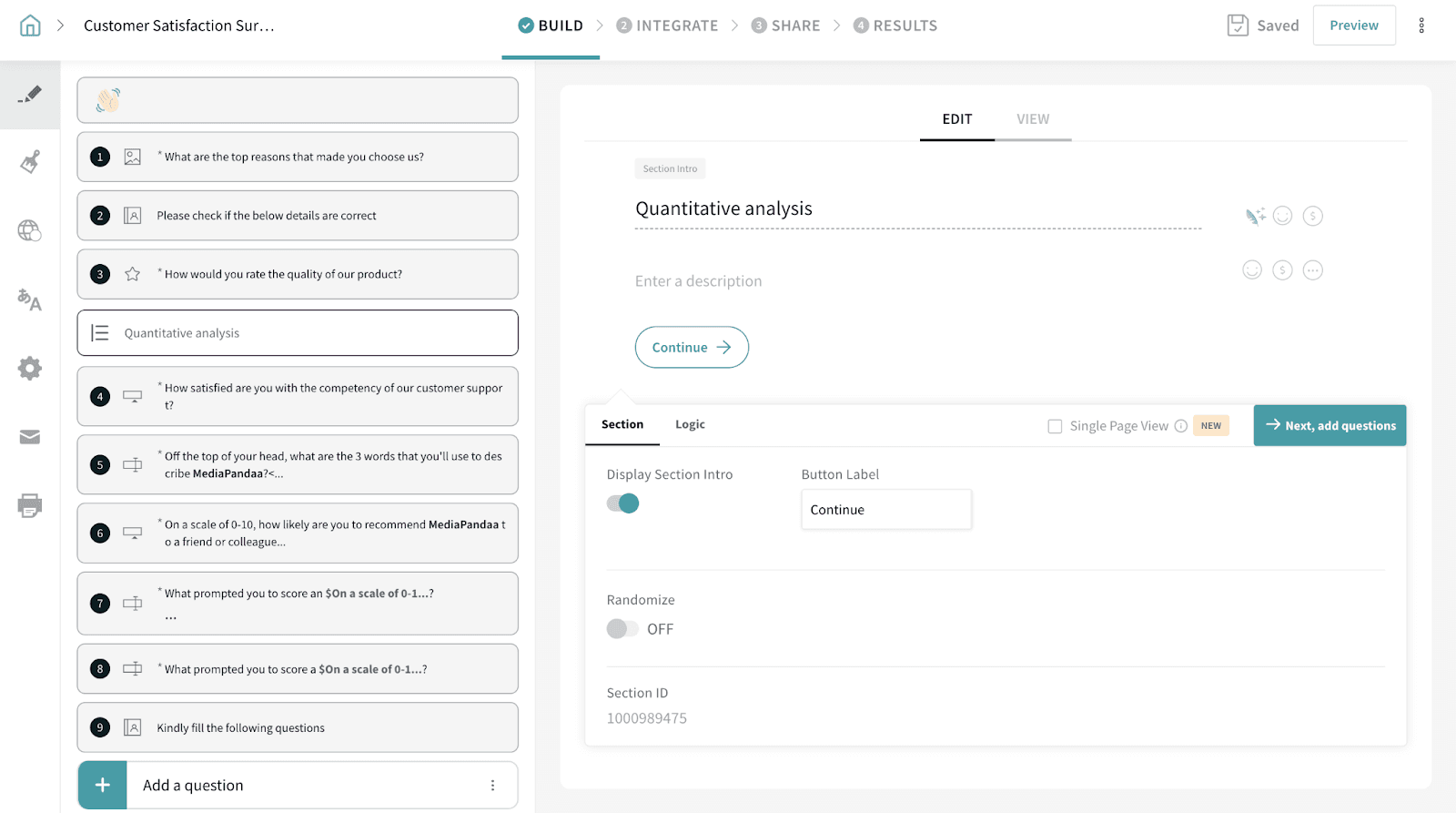Open the settings gear in sidebar
Image resolution: width=1456 pixels, height=813 pixels.
point(30,368)
